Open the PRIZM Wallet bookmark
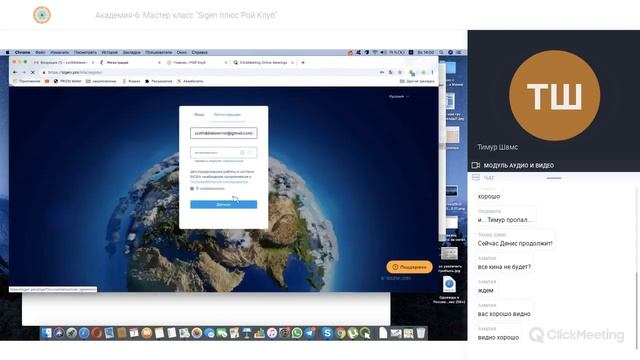This screenshot has height=360, width=640. tap(68, 81)
